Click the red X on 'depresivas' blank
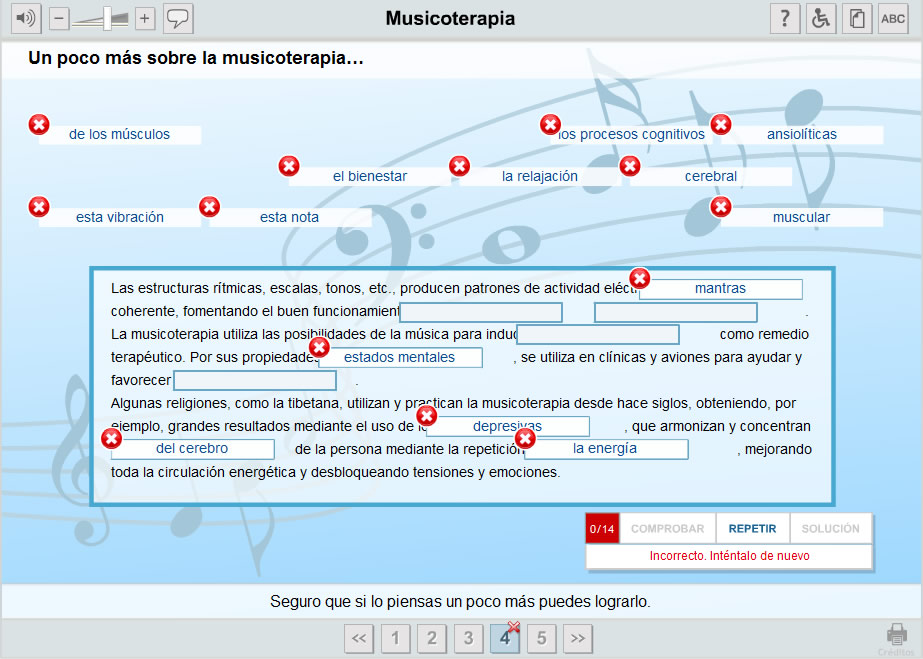 tap(427, 416)
